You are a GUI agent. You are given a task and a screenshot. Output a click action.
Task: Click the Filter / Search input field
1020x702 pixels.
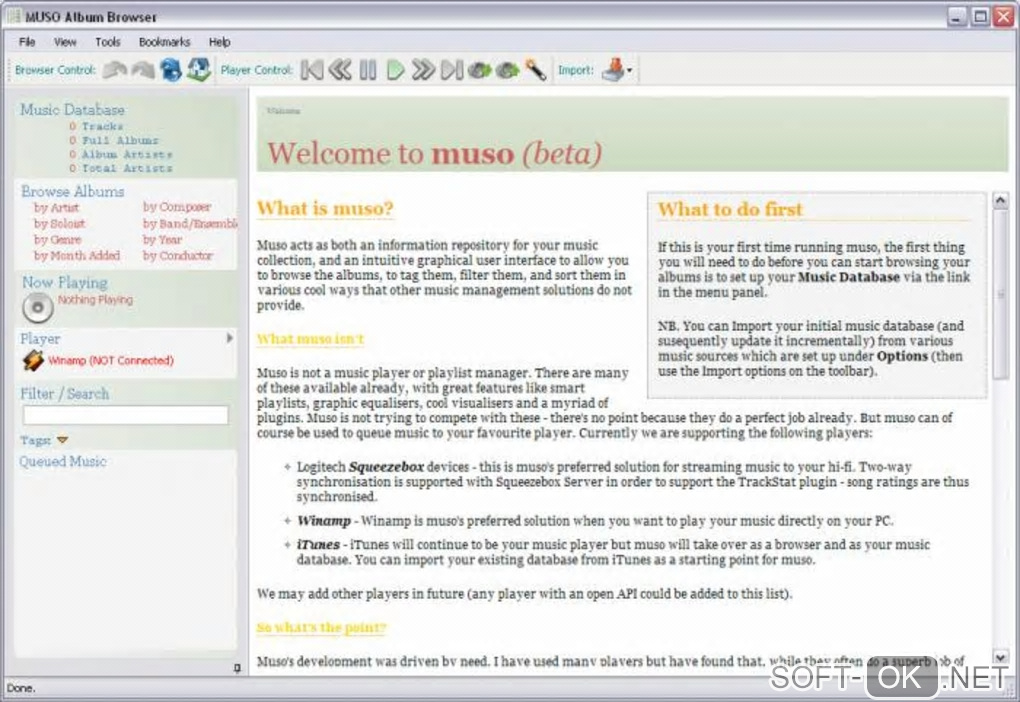126,415
